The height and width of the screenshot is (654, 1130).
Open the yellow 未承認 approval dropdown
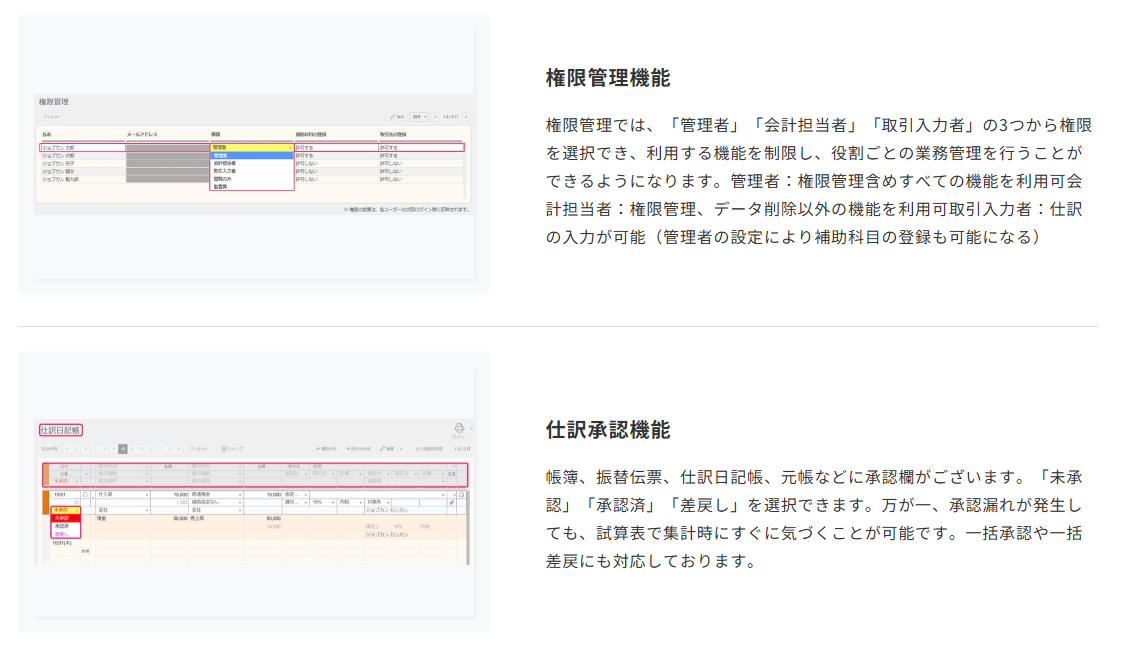coord(65,510)
